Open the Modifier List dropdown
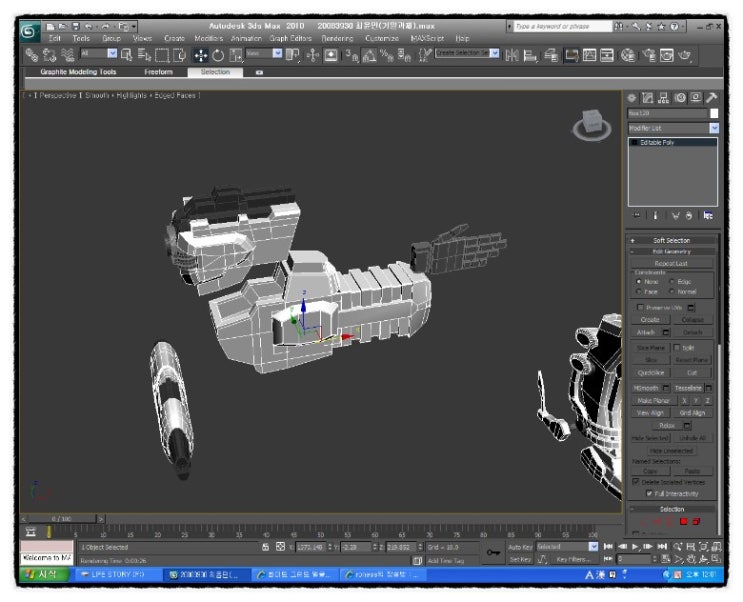The height and width of the screenshot is (602, 743). pos(714,128)
